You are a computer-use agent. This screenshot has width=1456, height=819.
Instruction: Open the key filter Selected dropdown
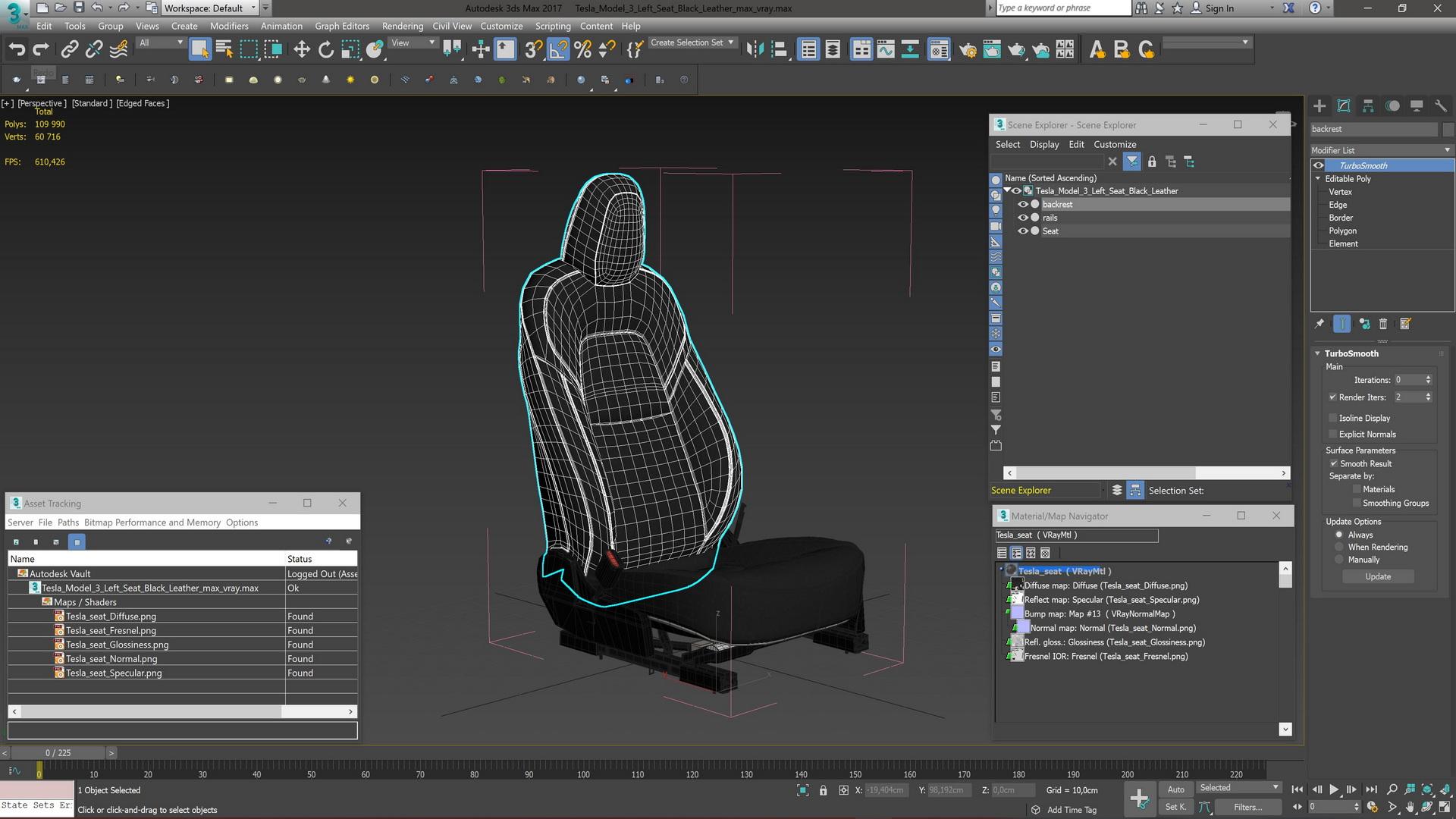pyautogui.click(x=1239, y=788)
